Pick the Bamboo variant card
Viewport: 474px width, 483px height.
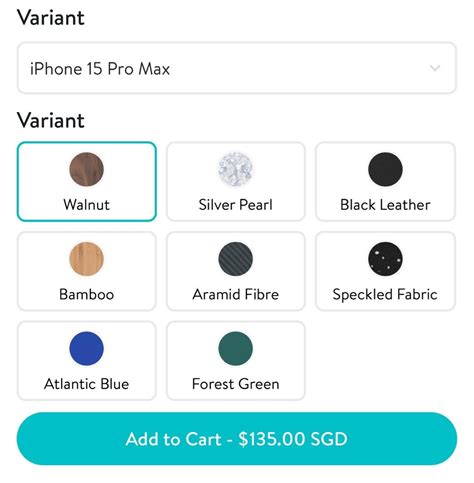pyautogui.click(x=87, y=271)
